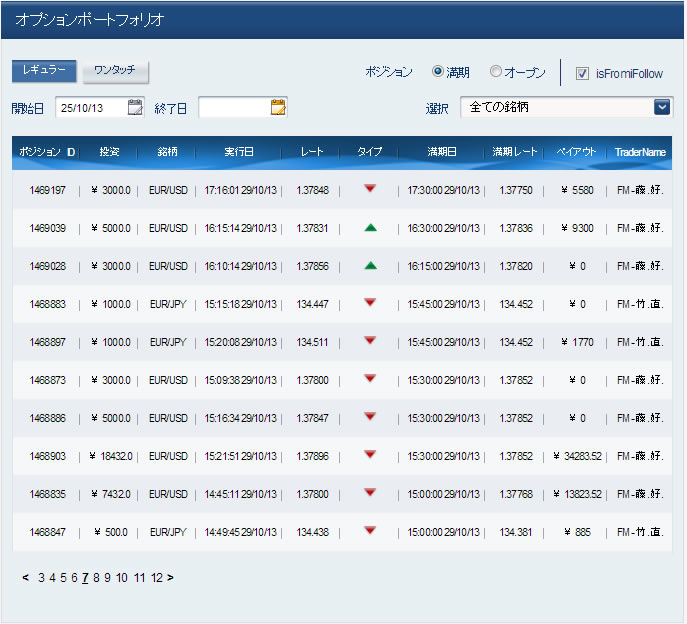Click the red down arrow in row 1468886
The width and height of the screenshot is (687, 624).
click(370, 416)
